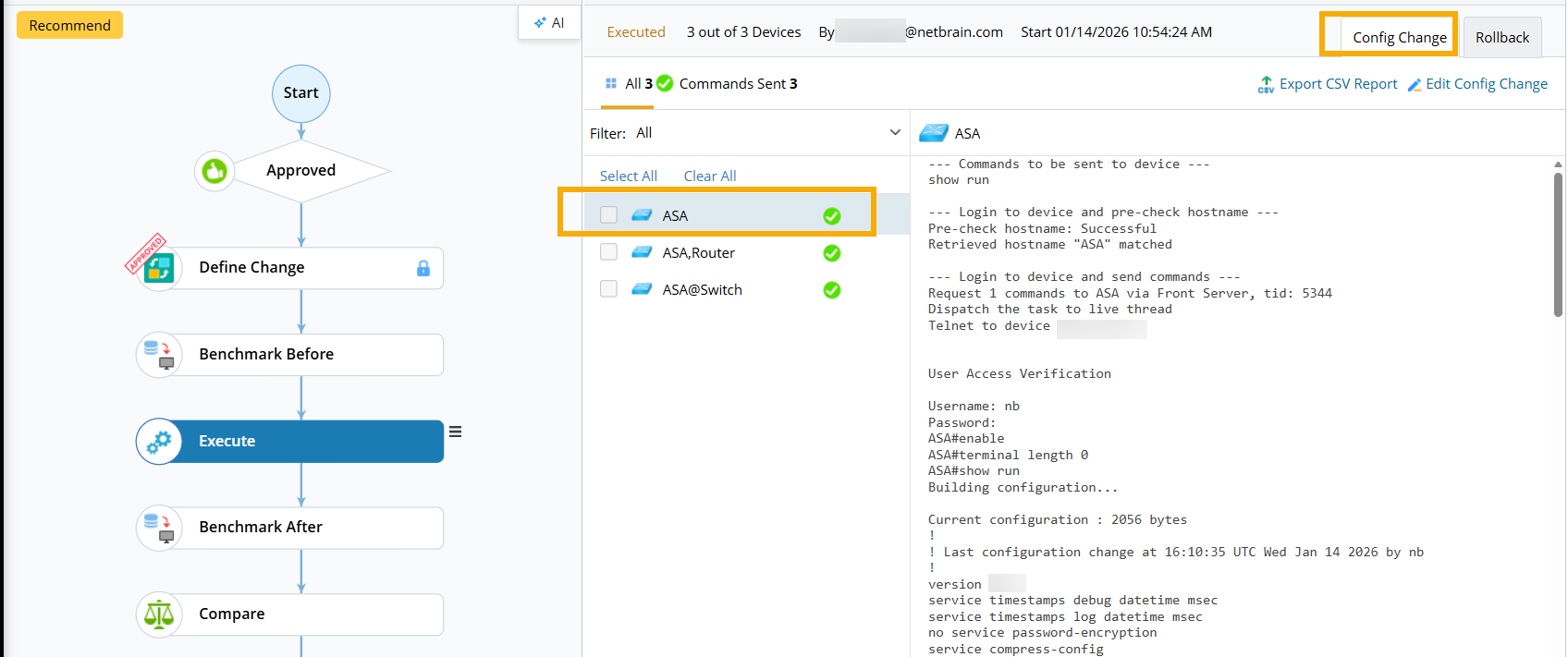This screenshot has height=657, width=1568.
Task: Open the AI assistant button
Action: (x=549, y=23)
